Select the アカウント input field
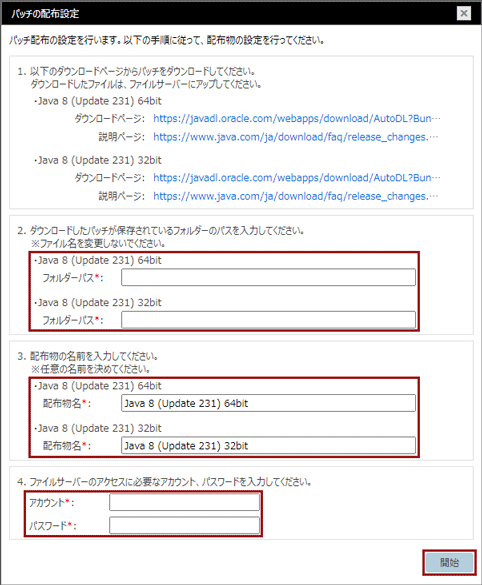 click(185, 502)
